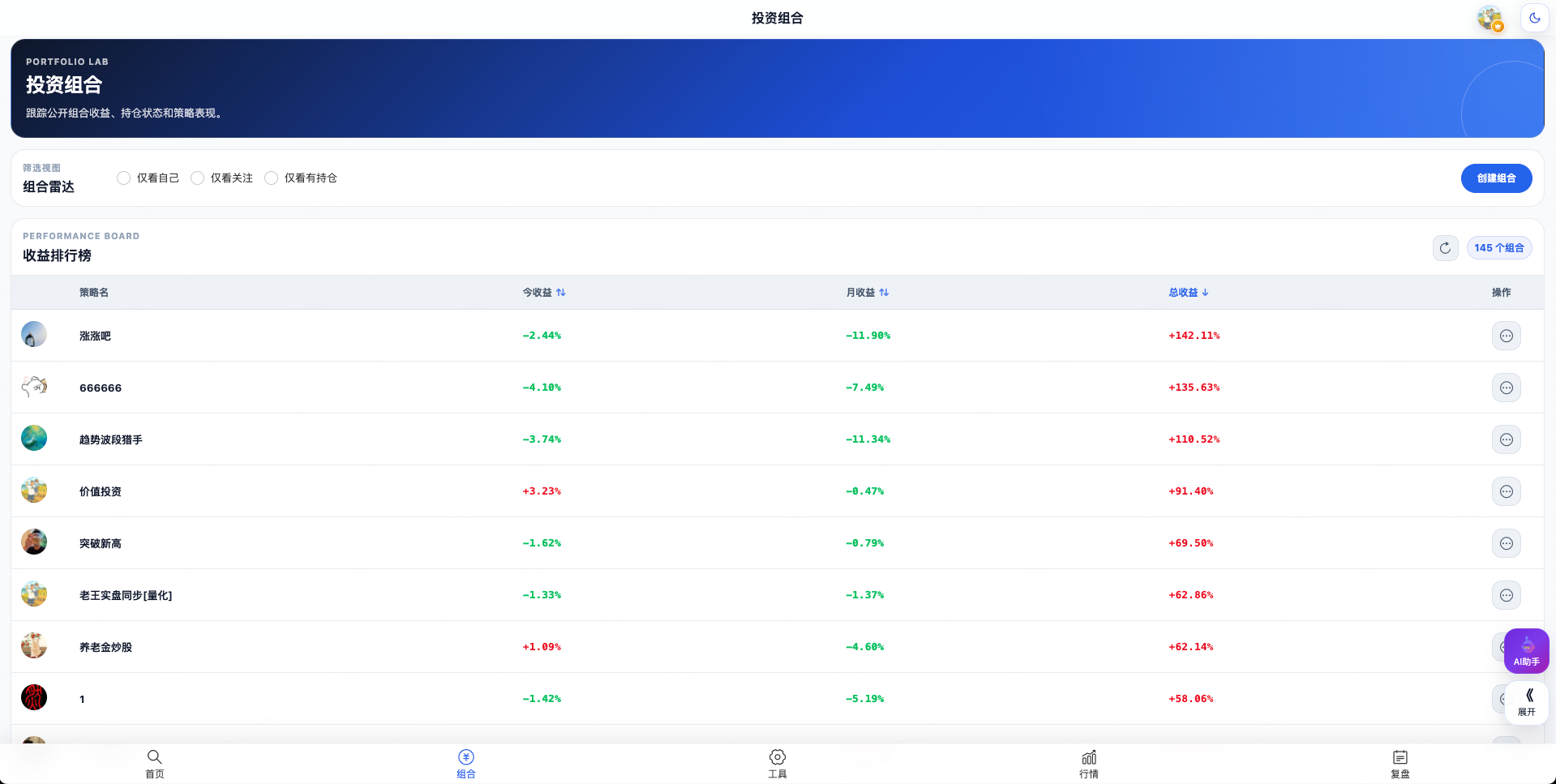The height and width of the screenshot is (784, 1556).
Task: Open the AI助手 assistant widget
Action: (1526, 651)
